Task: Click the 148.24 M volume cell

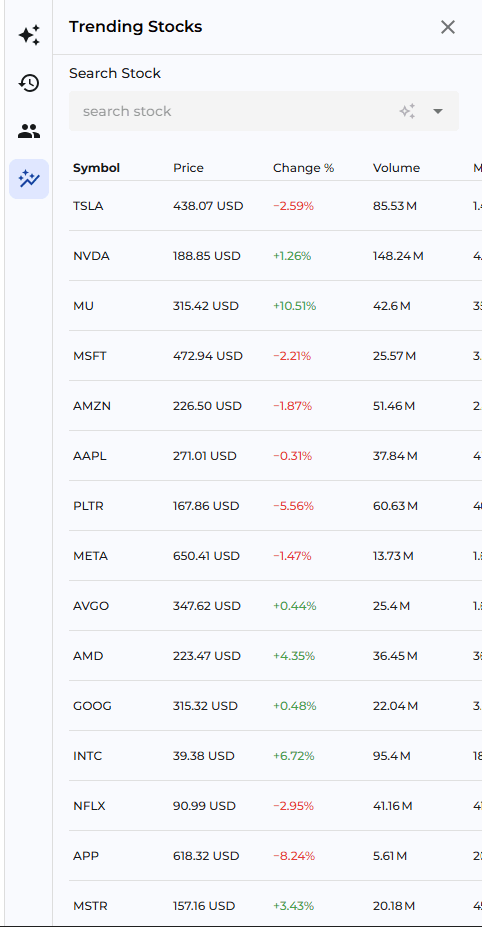Action: pos(398,256)
